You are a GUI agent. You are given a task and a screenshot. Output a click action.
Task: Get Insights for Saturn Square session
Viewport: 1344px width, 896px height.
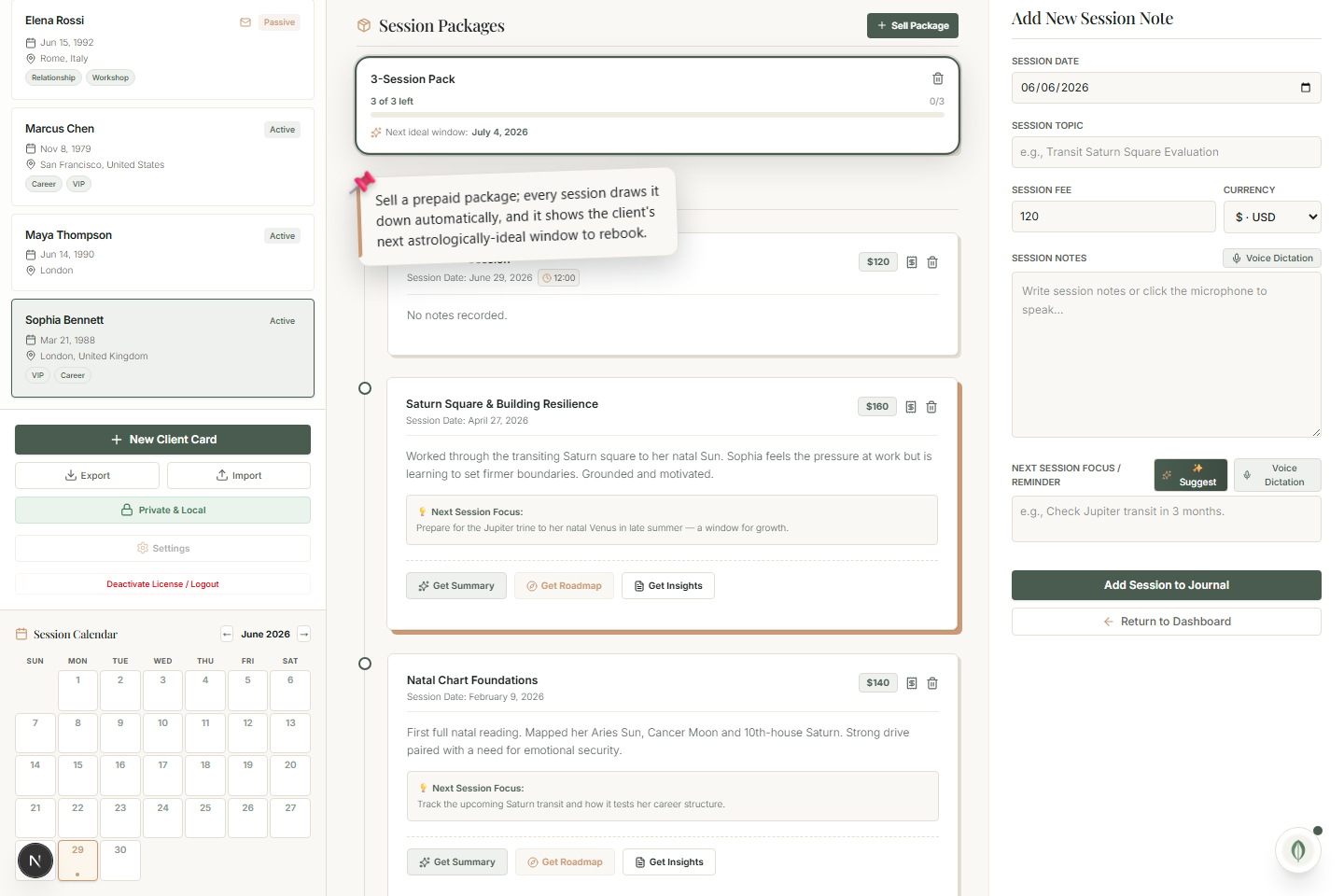668,586
